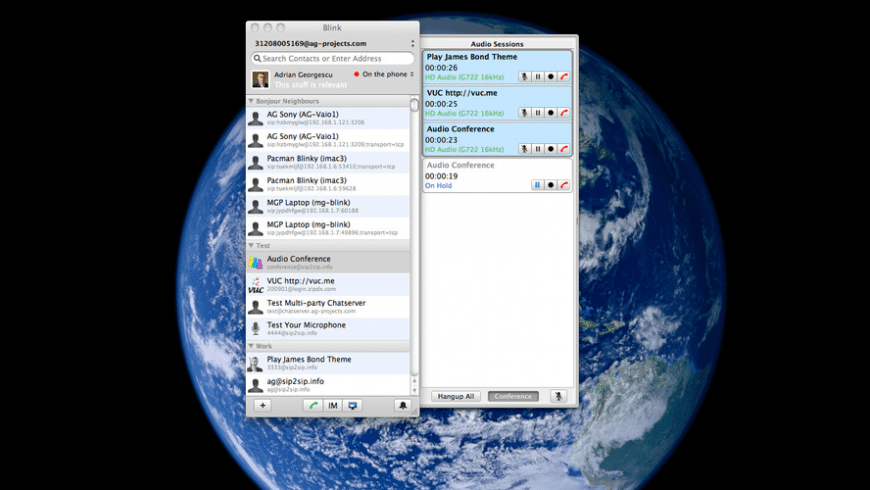870x490 pixels.
Task: Select Pacman Blinky contact with port 59628
Action: click(328, 184)
